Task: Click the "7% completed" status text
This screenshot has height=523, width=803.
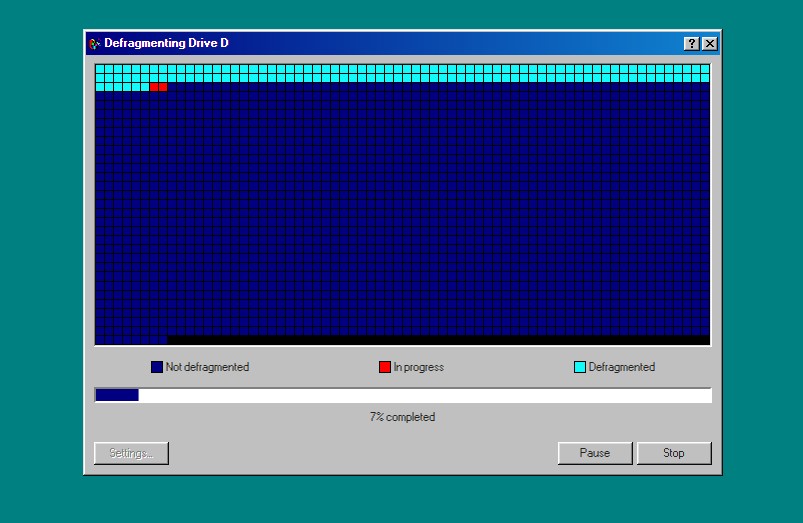Action: click(x=402, y=417)
